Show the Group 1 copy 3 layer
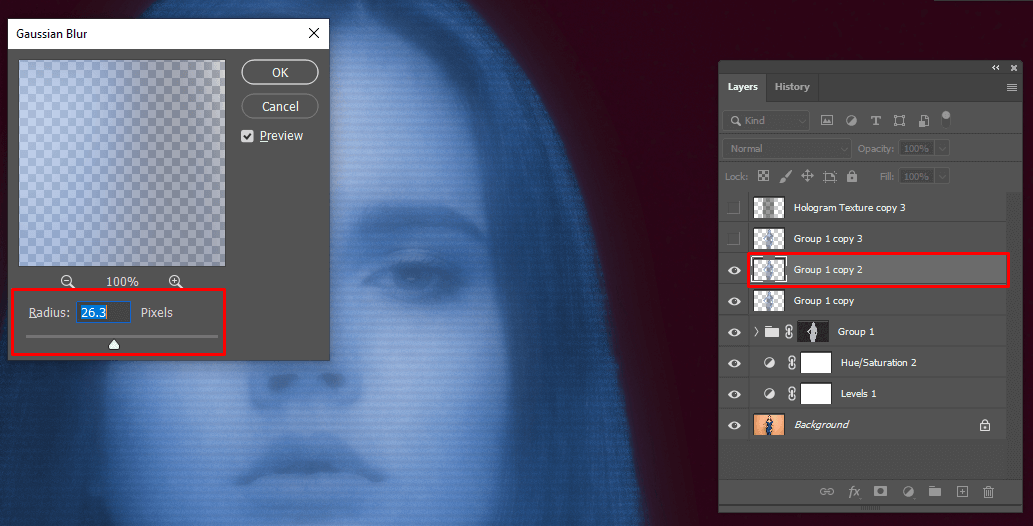This screenshot has width=1033, height=526. 733,239
